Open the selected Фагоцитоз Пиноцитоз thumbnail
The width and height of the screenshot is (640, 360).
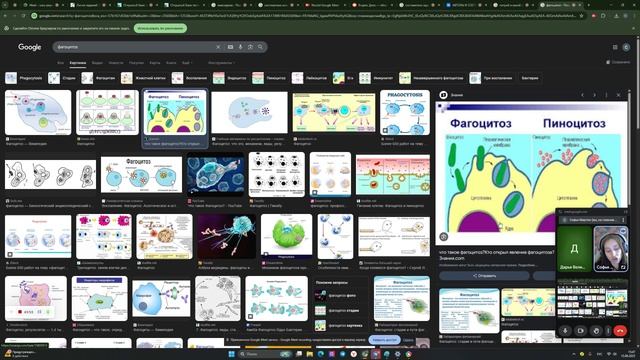tap(175, 112)
